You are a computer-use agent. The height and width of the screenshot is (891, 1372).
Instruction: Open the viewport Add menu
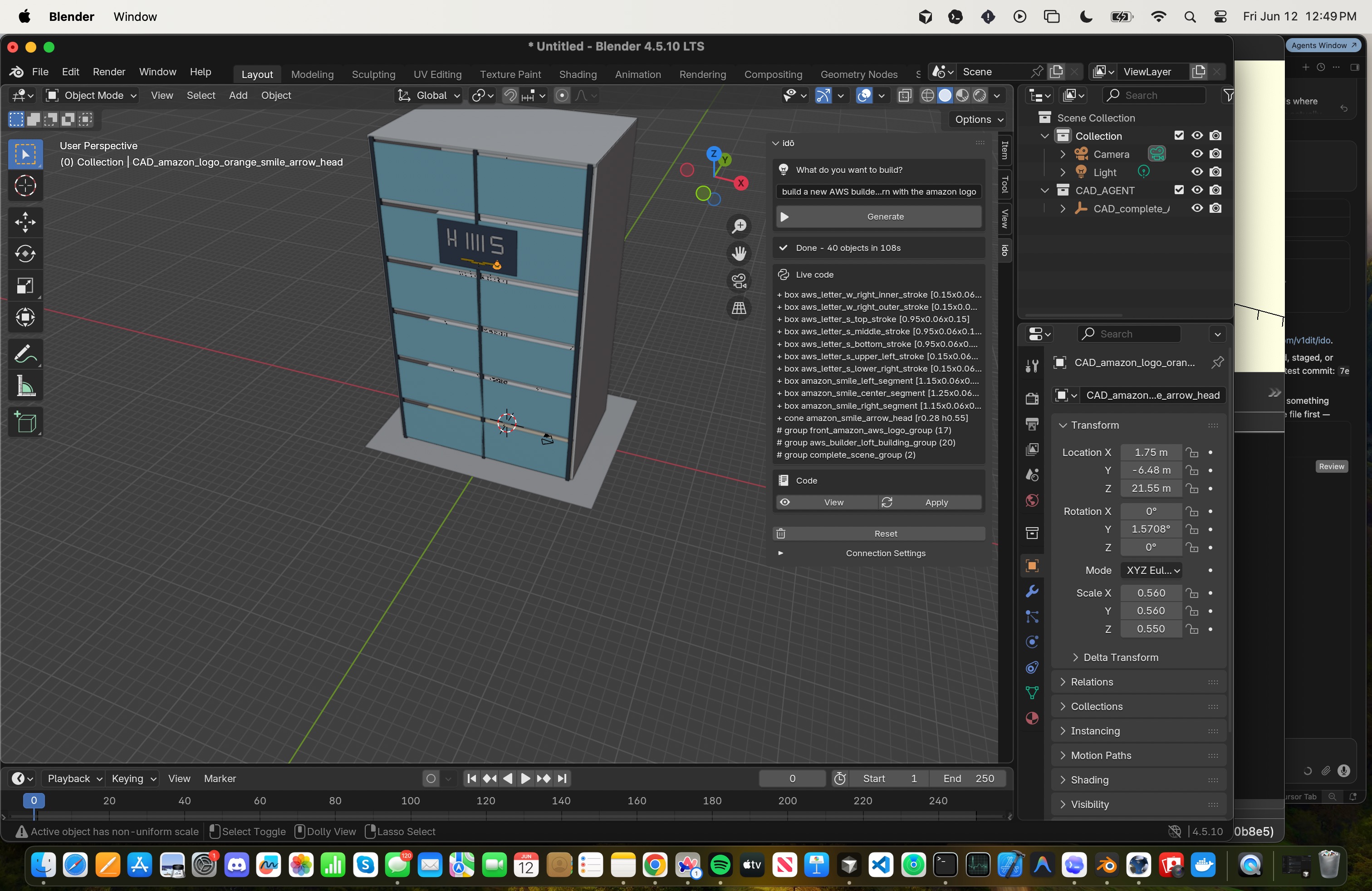click(238, 95)
